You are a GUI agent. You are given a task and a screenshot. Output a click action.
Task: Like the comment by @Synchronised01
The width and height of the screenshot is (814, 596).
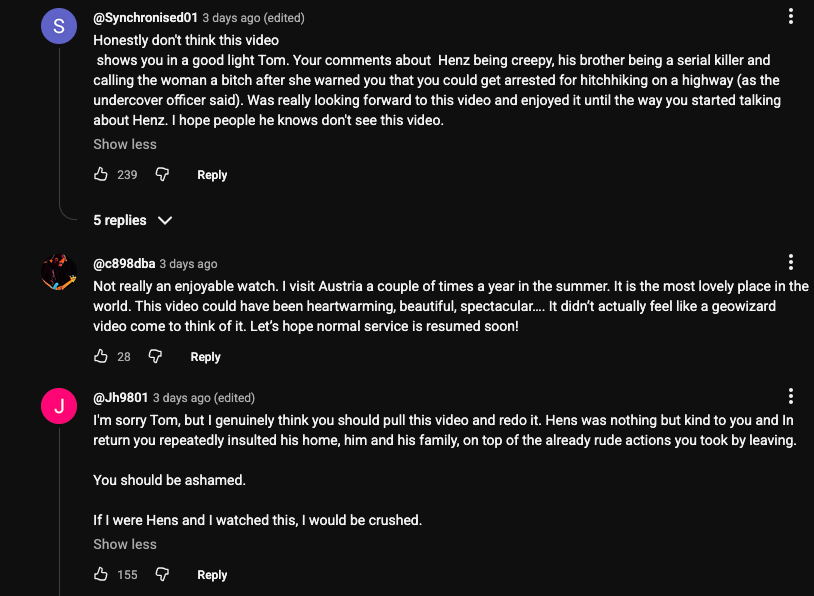(101, 175)
